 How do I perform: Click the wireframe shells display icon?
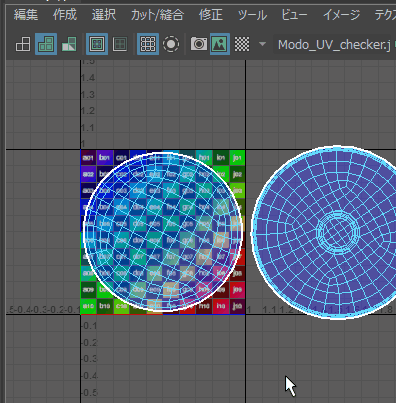tap(23, 44)
